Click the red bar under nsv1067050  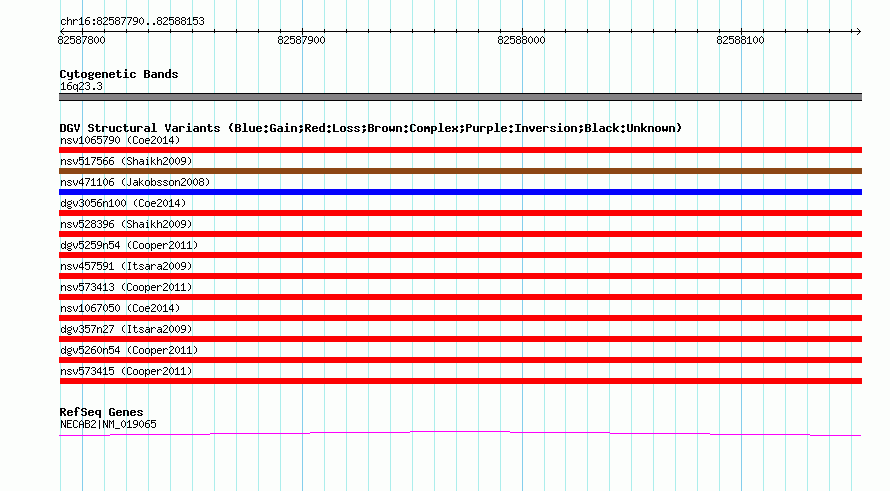(x=460, y=318)
